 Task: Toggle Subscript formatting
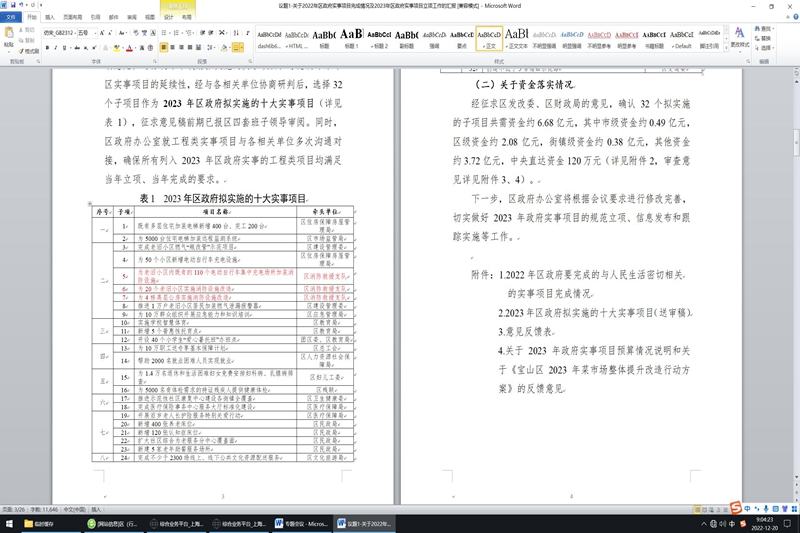pos(85,48)
